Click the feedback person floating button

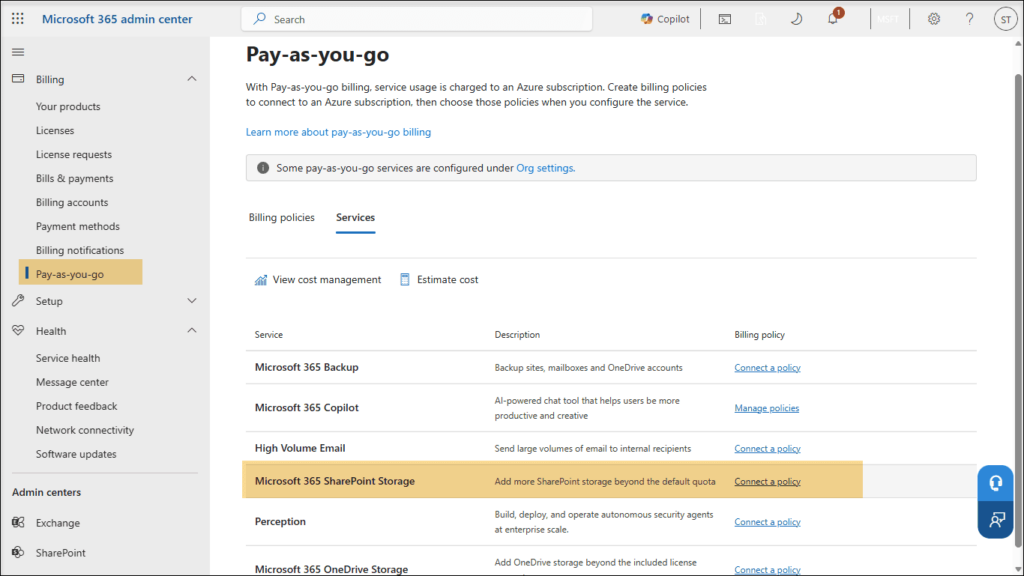tap(996, 520)
